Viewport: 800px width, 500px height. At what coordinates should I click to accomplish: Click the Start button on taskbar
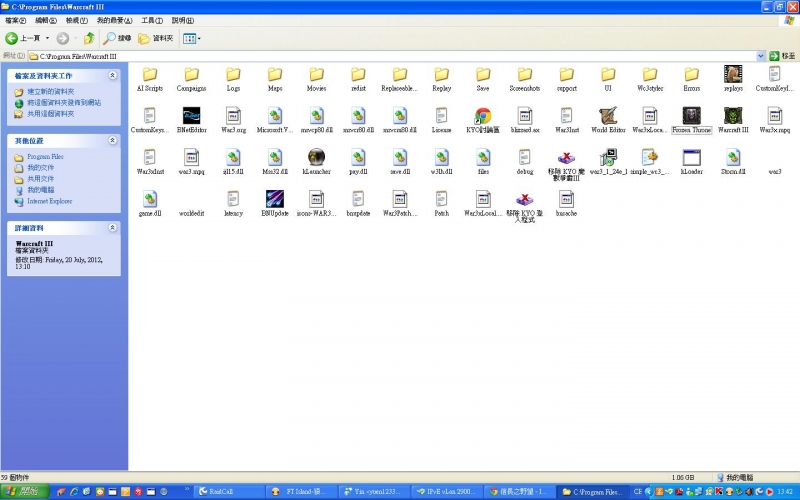(24, 492)
